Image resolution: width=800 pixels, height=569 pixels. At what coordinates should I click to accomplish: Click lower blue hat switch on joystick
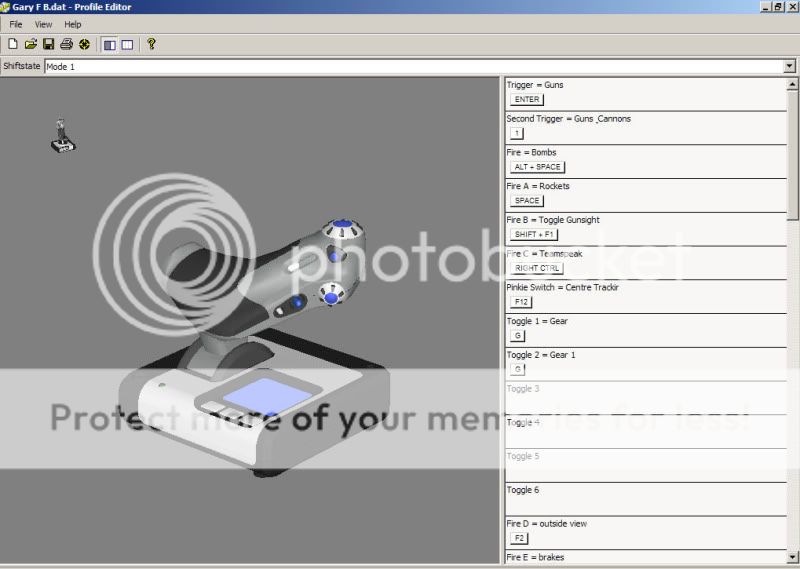pos(331,297)
